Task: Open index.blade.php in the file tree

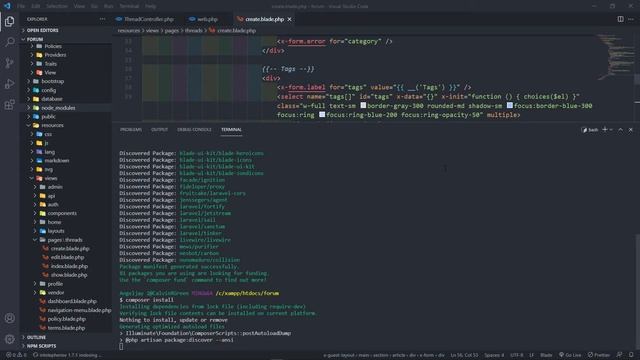Action: (69, 266)
